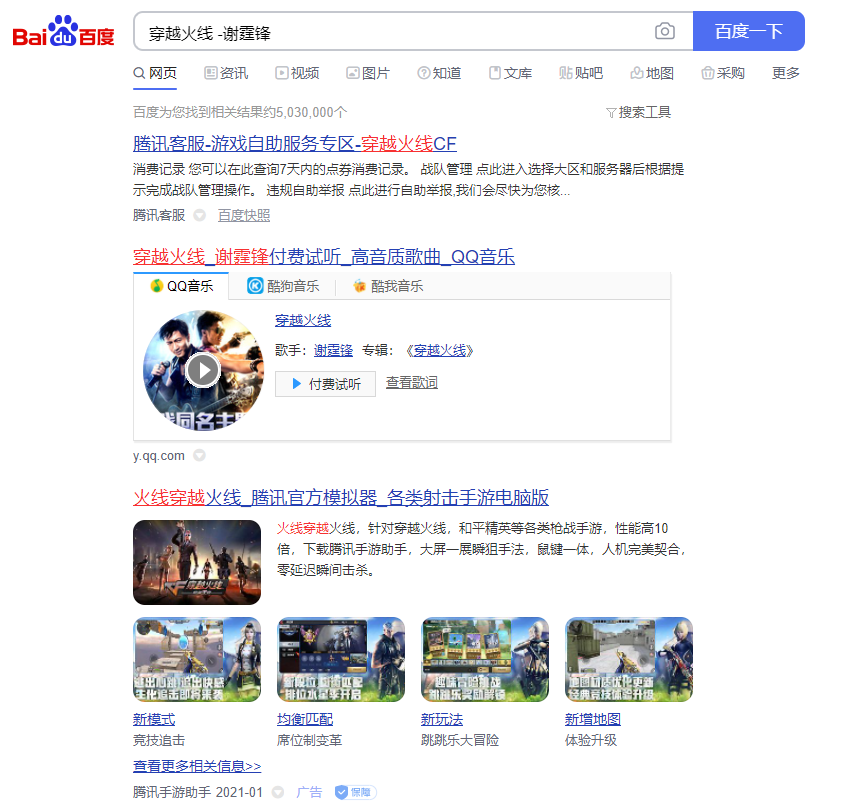Open 查看歌词 link

pyautogui.click(x=411, y=383)
